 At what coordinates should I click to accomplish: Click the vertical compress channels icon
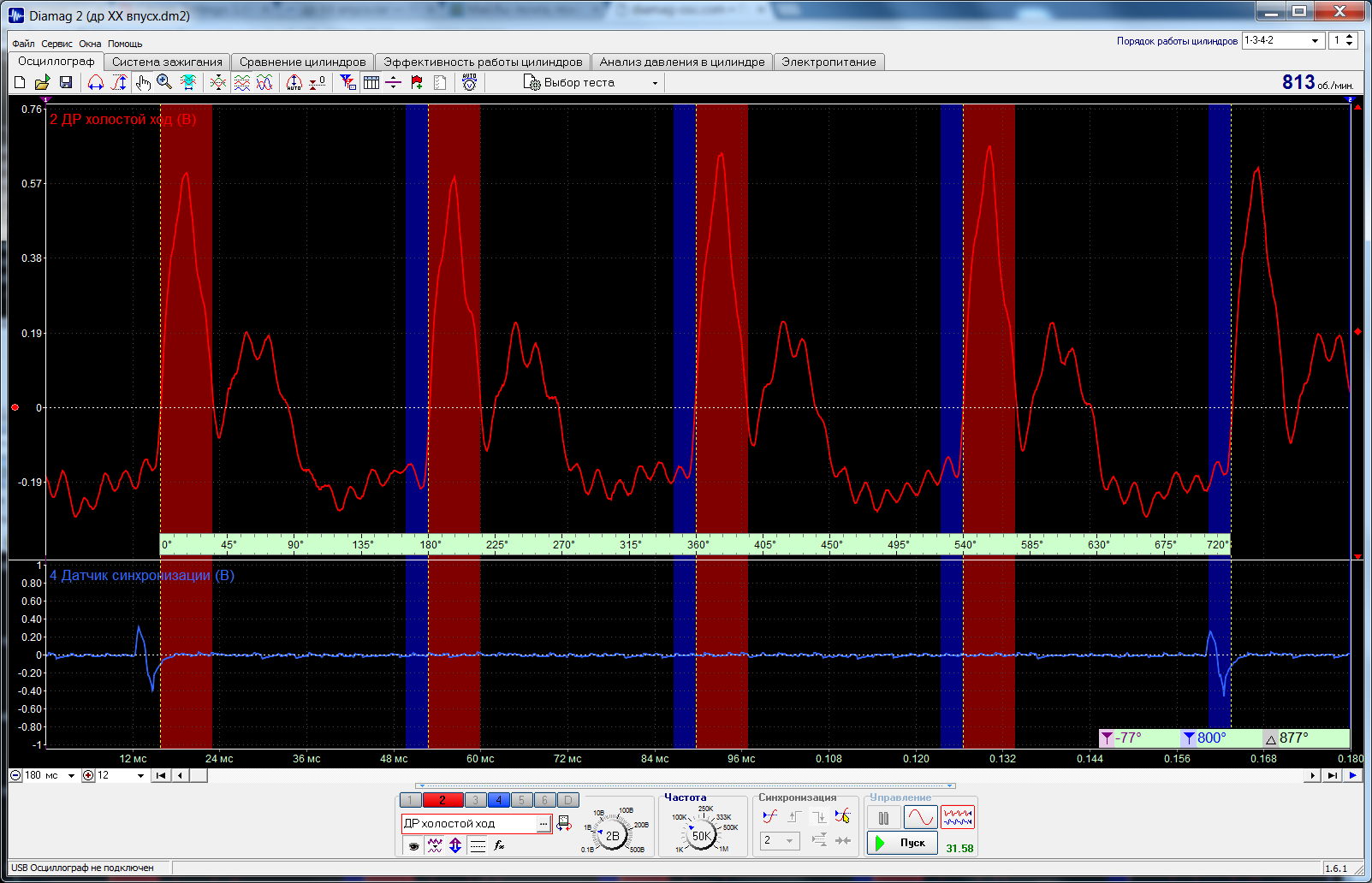[x=218, y=82]
